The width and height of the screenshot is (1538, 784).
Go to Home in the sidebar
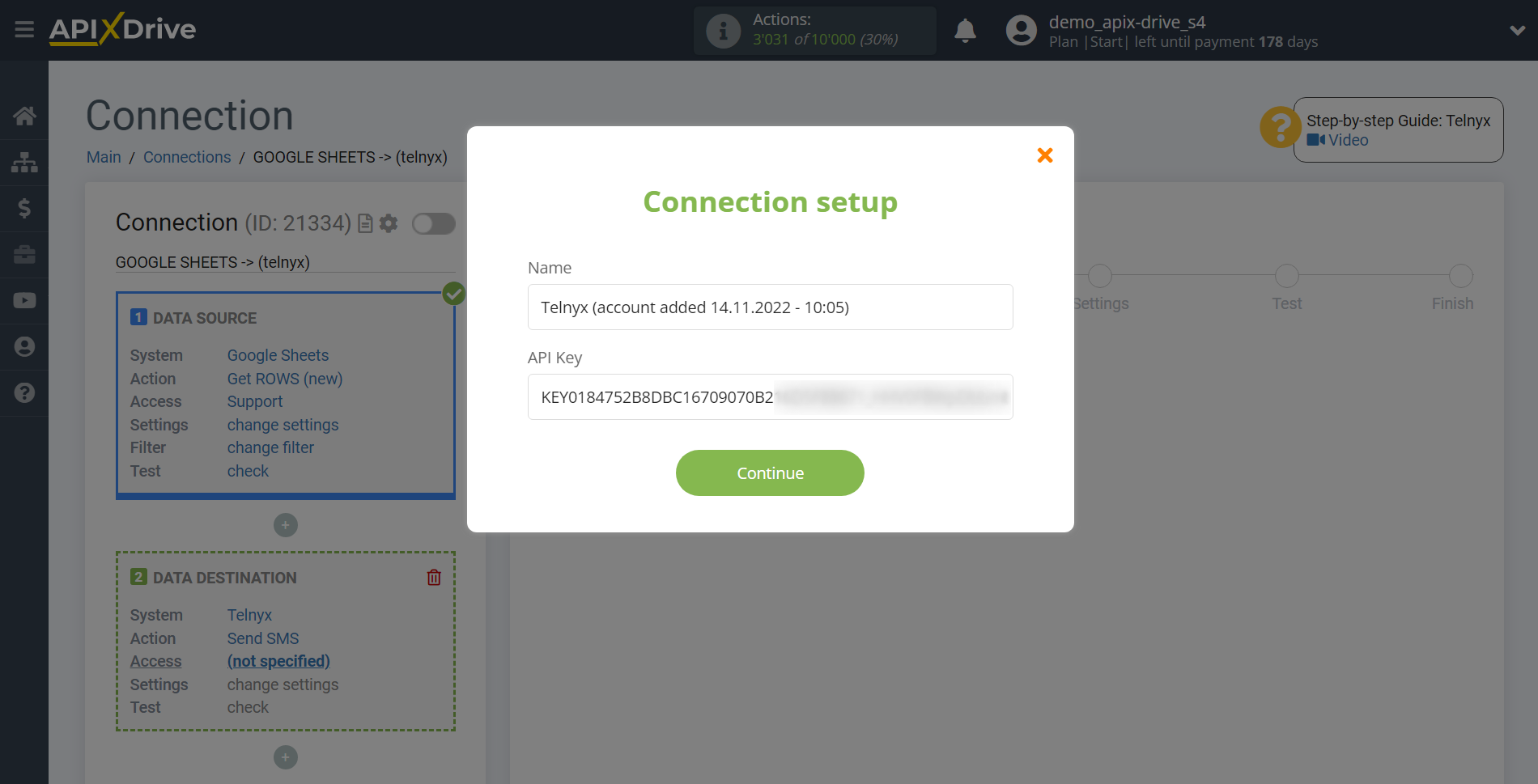pyautogui.click(x=24, y=116)
